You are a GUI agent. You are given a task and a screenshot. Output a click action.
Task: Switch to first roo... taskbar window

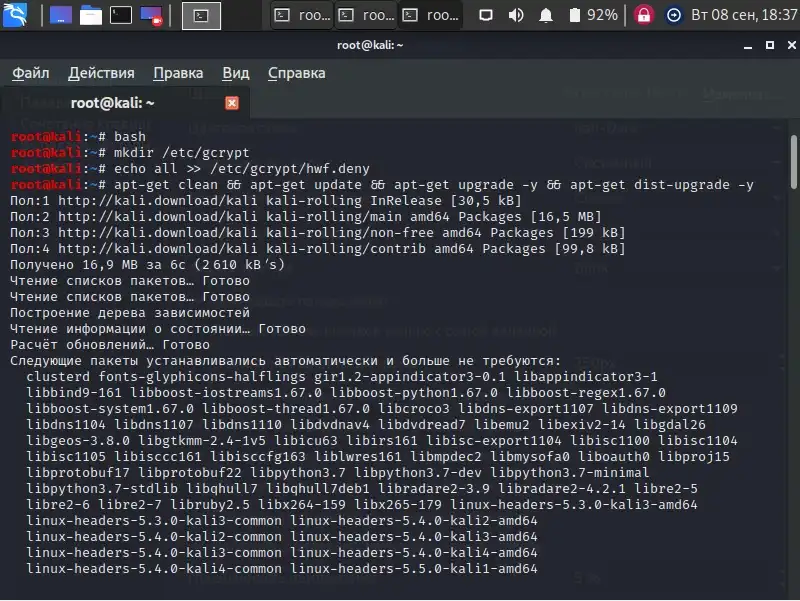pos(302,15)
